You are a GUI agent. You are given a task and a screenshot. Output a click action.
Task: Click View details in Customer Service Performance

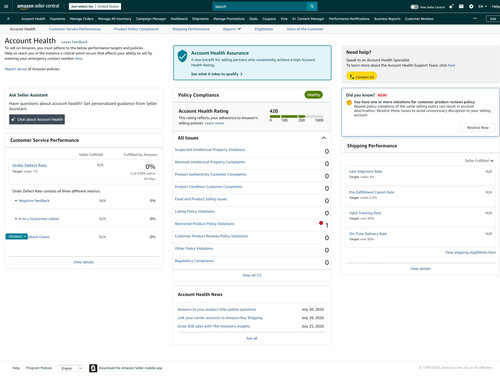coord(84,262)
